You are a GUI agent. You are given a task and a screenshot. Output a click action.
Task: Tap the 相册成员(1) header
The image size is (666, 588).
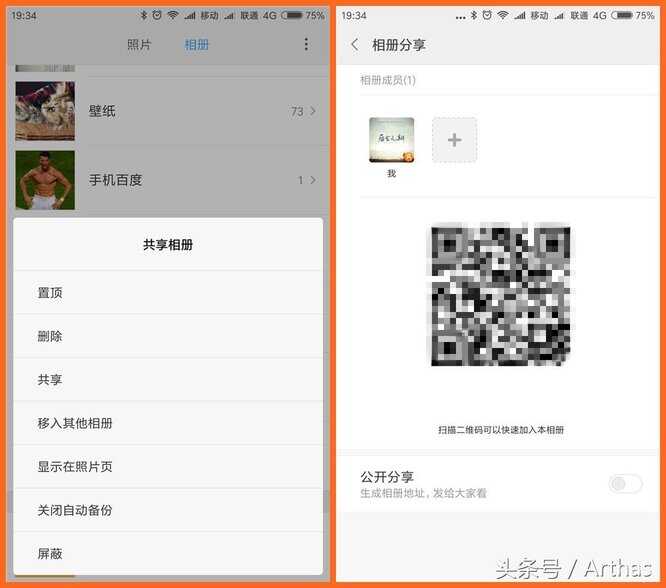click(388, 80)
